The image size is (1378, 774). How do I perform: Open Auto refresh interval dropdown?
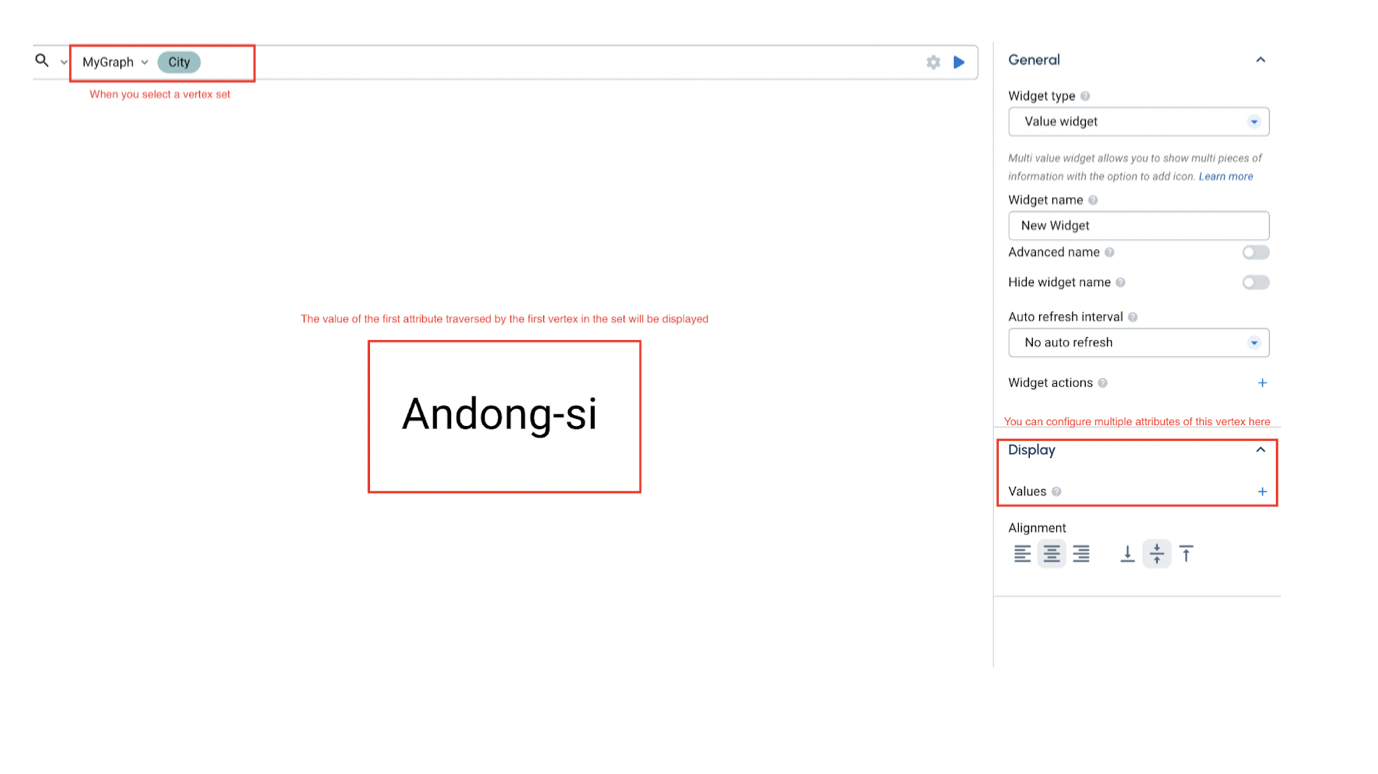point(1138,343)
